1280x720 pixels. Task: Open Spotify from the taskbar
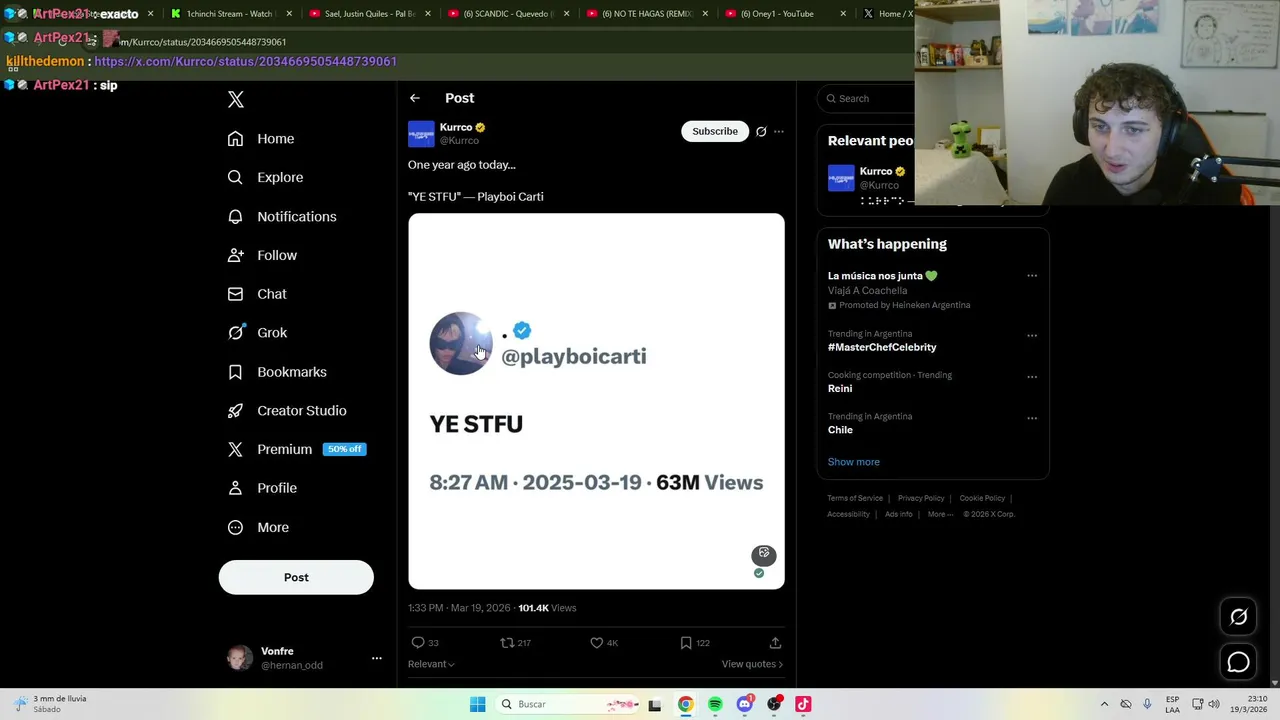tap(715, 704)
